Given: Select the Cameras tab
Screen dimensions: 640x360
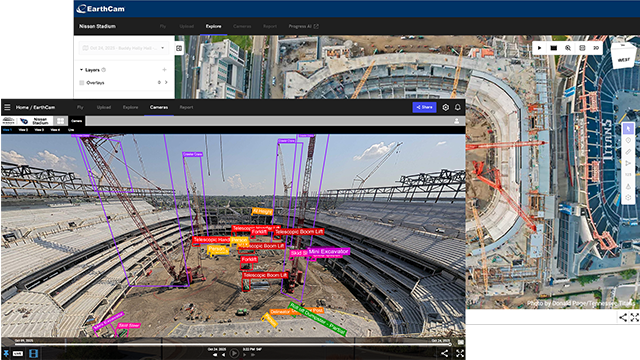Looking at the screenshot, I should click(159, 107).
